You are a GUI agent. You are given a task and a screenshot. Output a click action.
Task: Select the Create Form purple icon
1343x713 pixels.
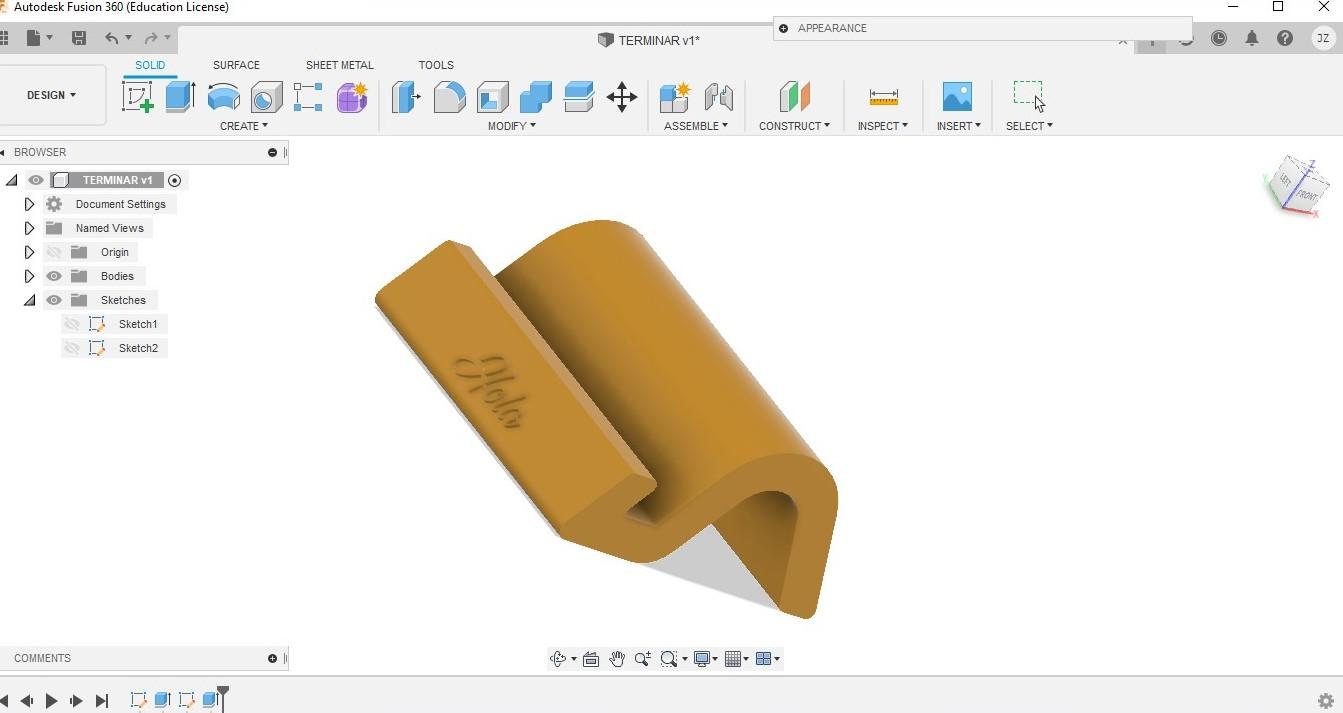pyautogui.click(x=352, y=97)
